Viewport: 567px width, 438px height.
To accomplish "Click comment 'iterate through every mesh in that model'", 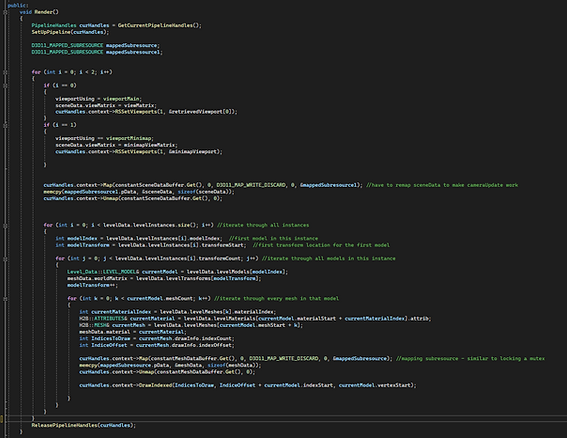I will click(276, 299).
